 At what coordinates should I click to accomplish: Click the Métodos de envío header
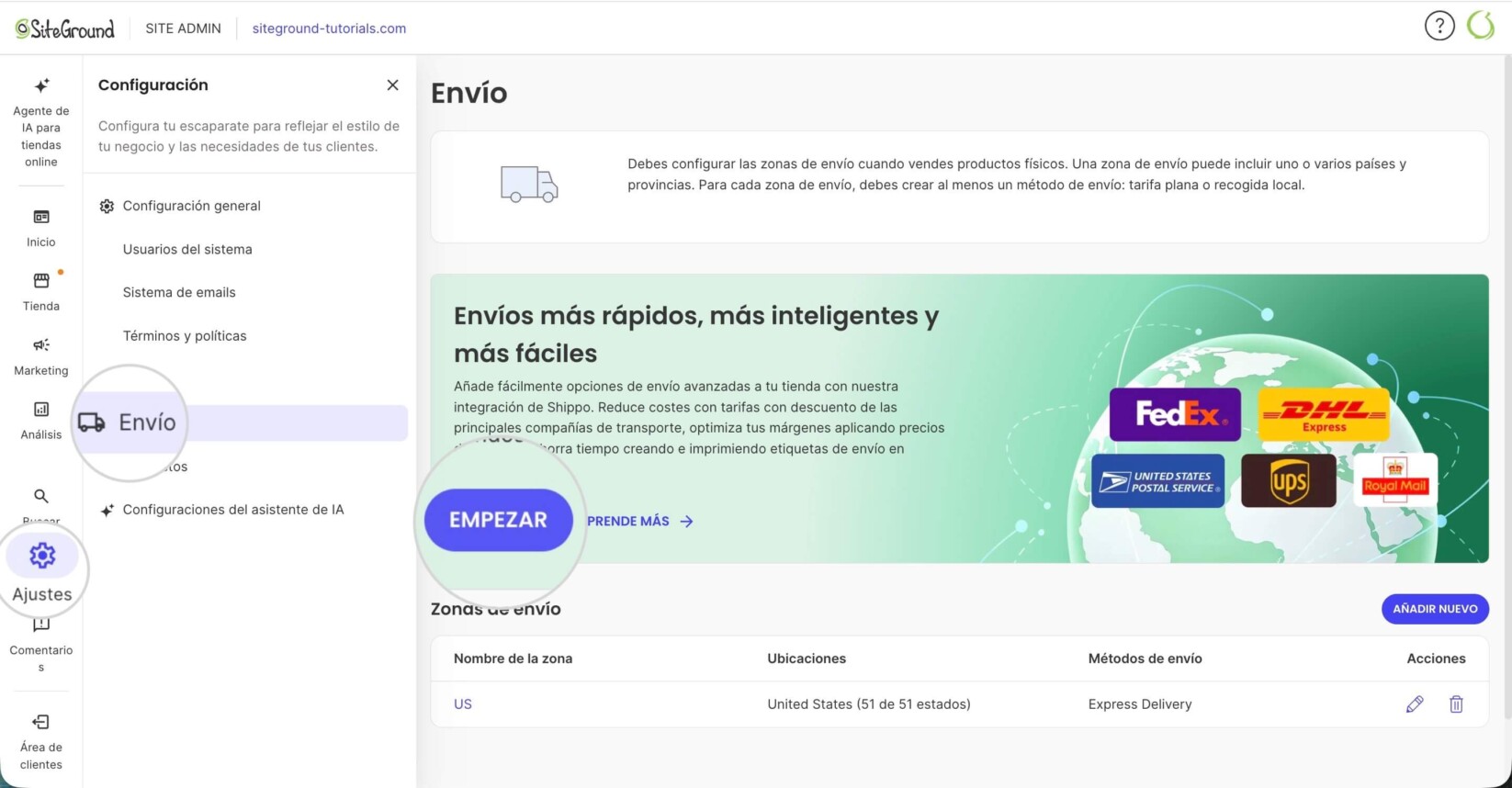[x=1145, y=659]
